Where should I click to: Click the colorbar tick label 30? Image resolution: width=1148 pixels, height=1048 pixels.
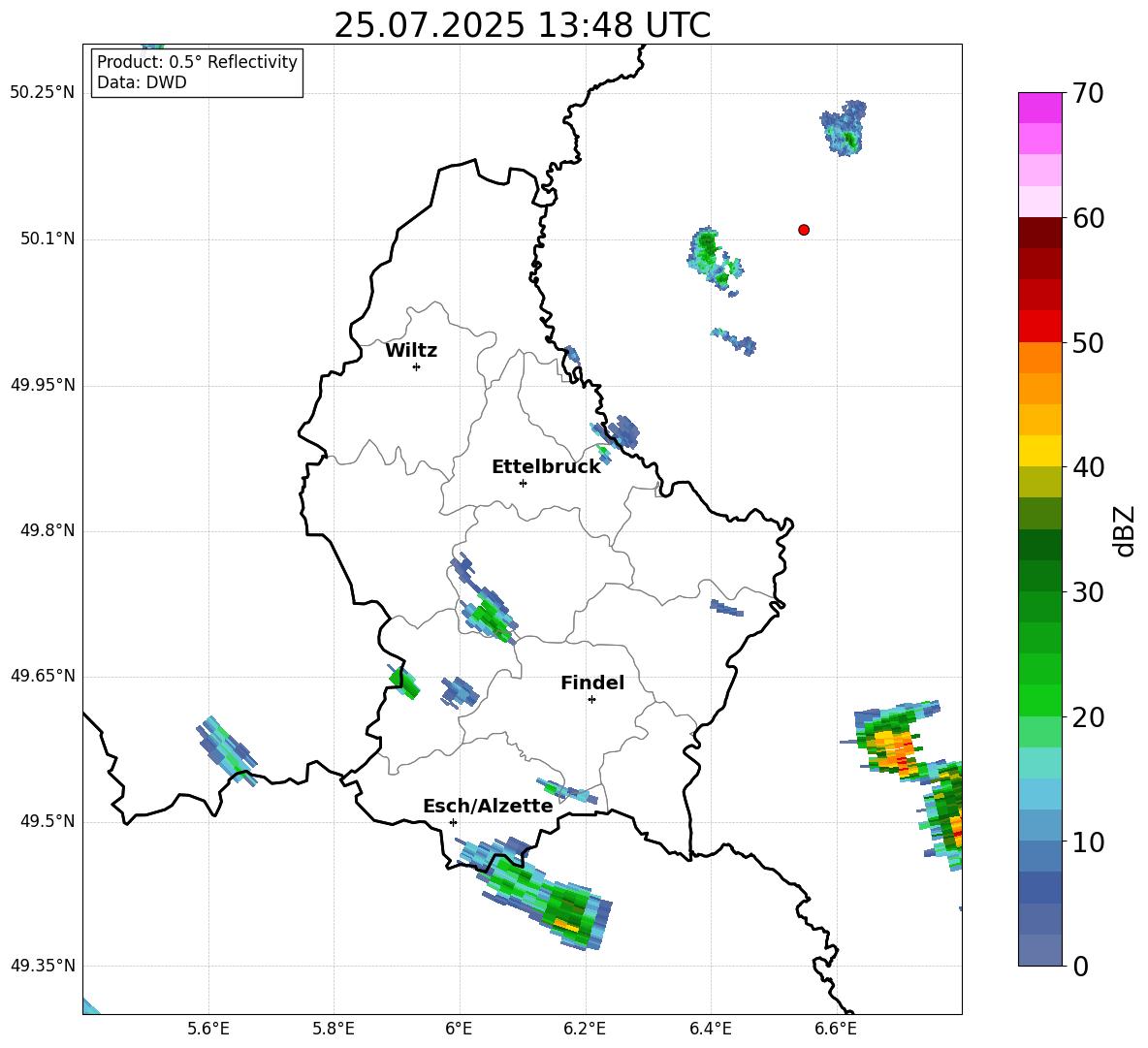pyautogui.click(x=1089, y=592)
